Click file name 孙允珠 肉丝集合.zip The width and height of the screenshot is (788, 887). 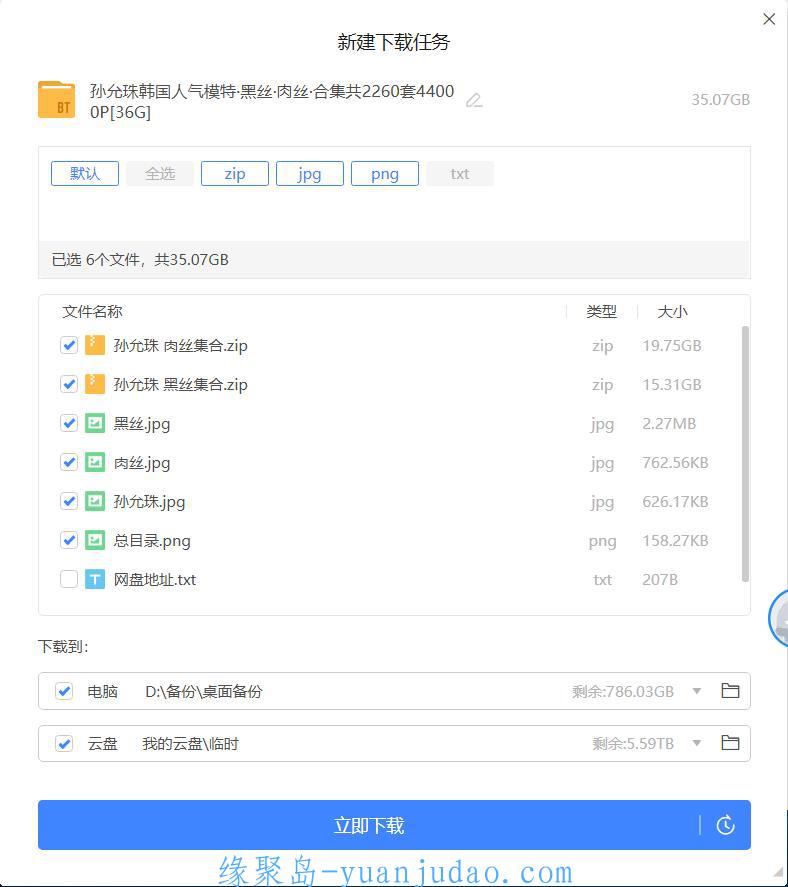click(180, 346)
